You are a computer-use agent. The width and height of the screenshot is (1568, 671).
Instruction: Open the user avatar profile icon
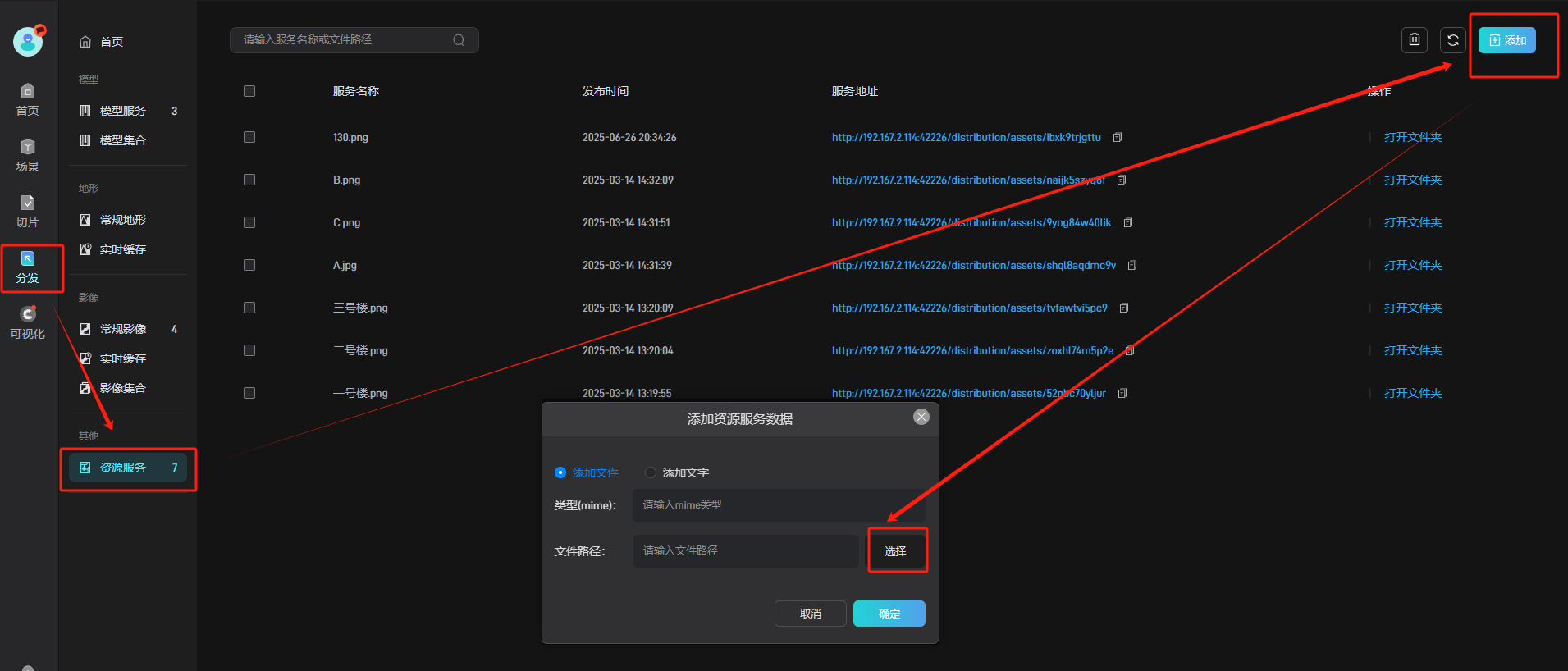click(x=28, y=42)
